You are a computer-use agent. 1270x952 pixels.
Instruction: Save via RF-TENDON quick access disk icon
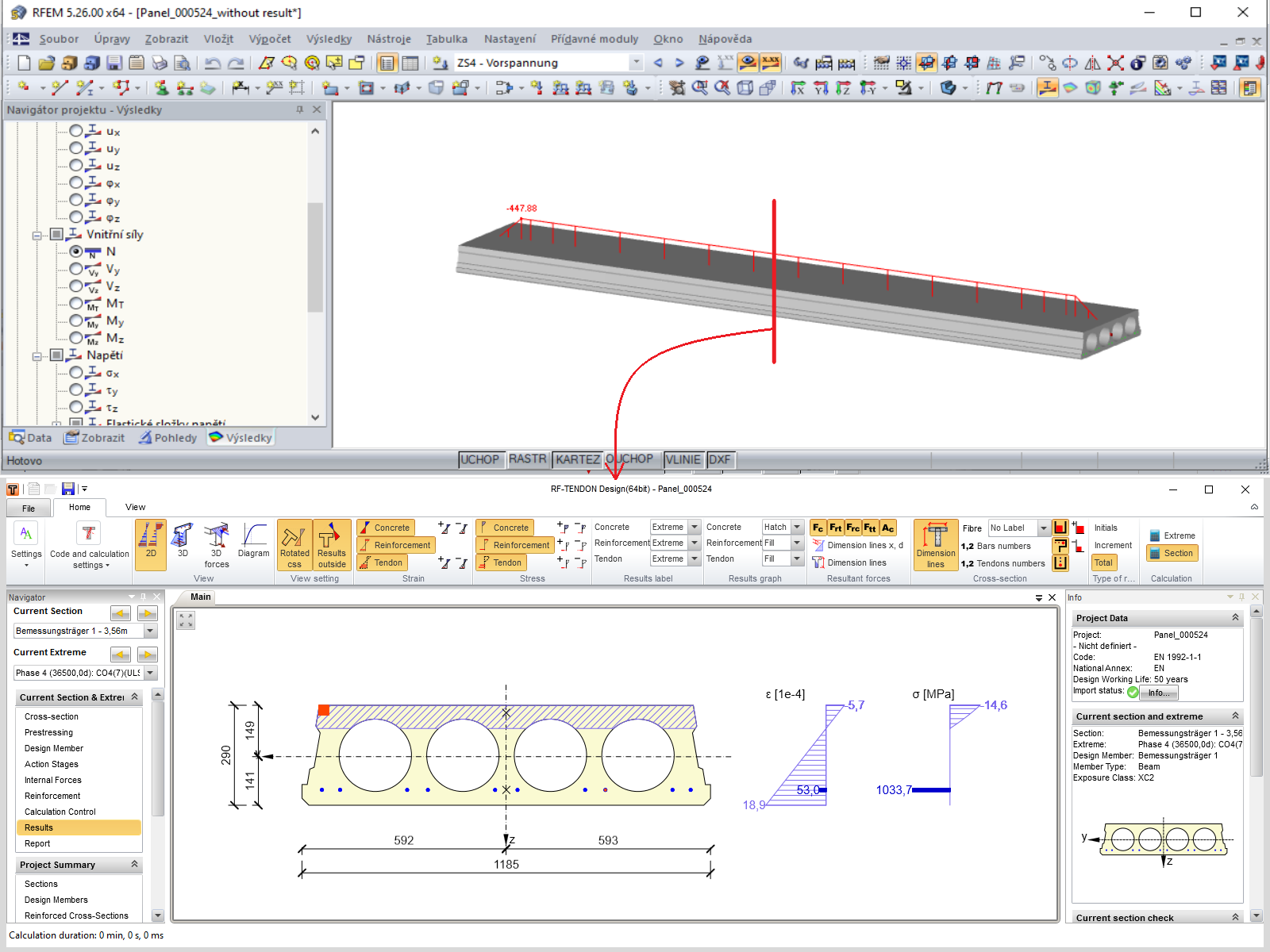pos(67,489)
